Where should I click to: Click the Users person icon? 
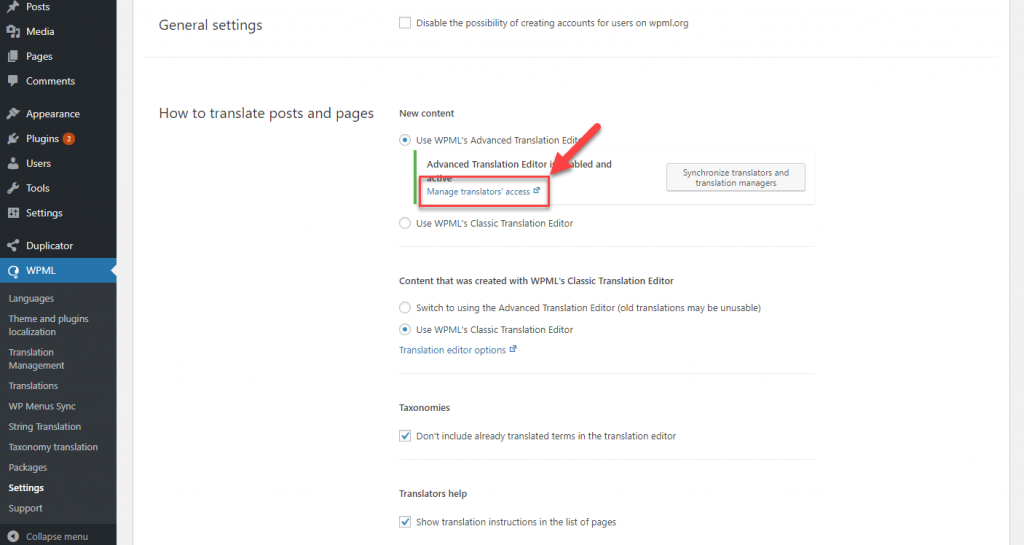click(x=13, y=163)
